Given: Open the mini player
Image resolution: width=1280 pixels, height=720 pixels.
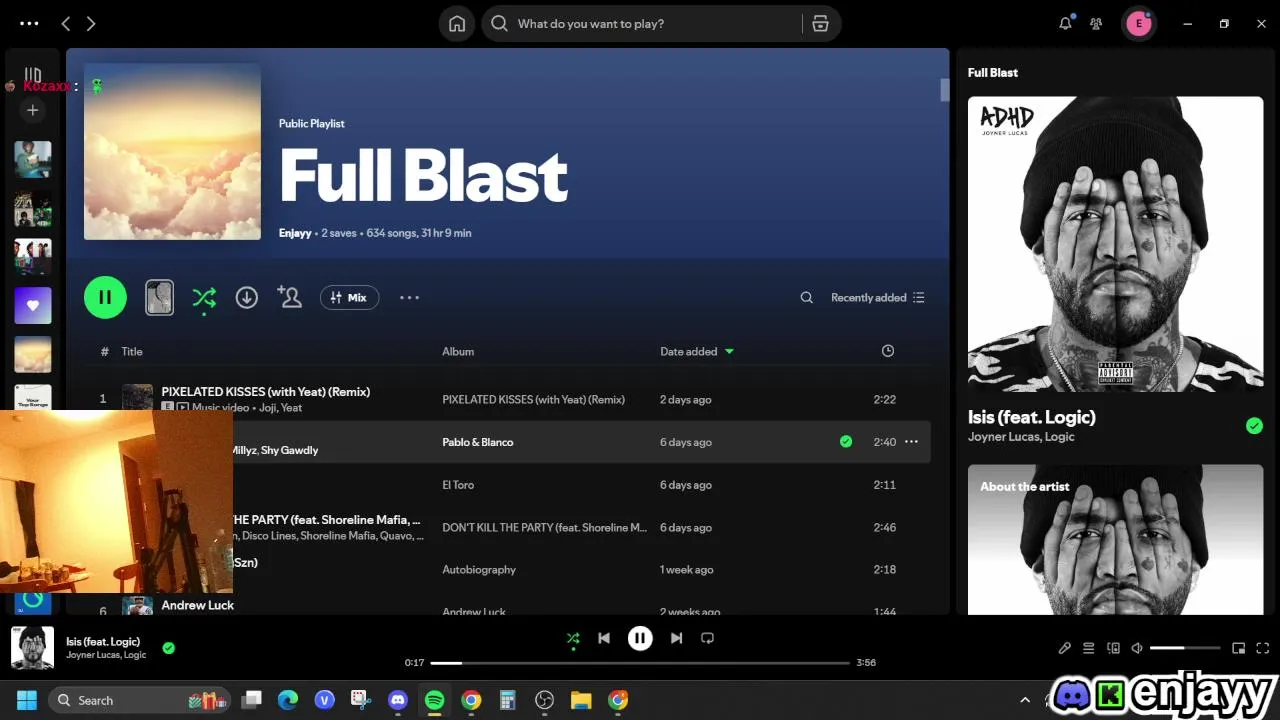Looking at the screenshot, I should 1238,648.
